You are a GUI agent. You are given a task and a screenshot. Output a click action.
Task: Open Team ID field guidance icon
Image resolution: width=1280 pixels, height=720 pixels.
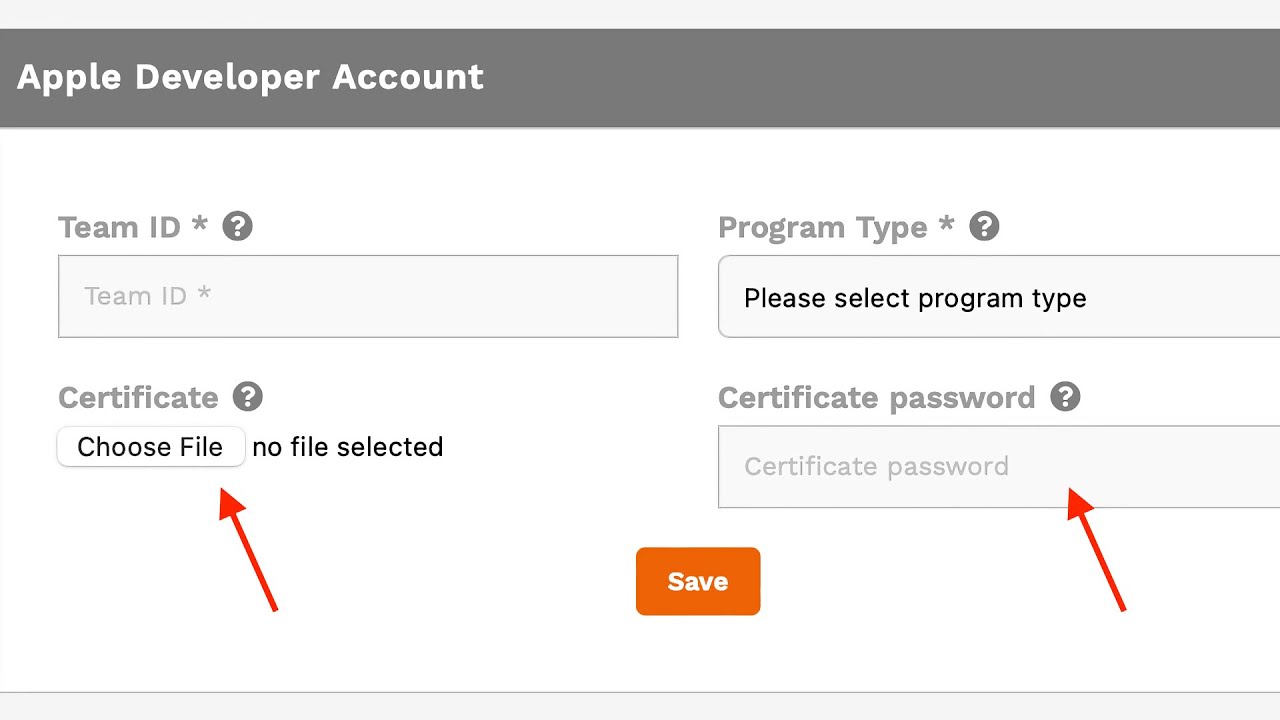click(x=237, y=226)
